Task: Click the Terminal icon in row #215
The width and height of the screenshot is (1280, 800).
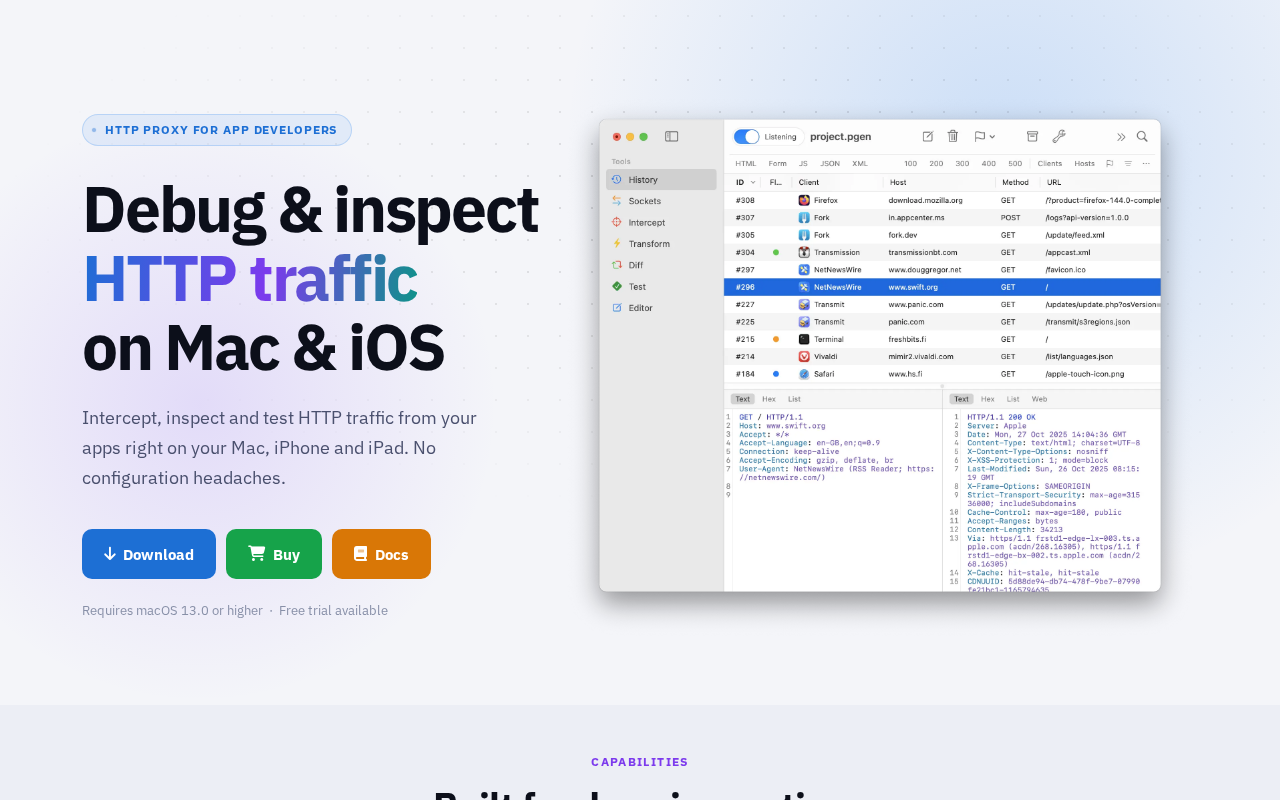Action: [804, 339]
